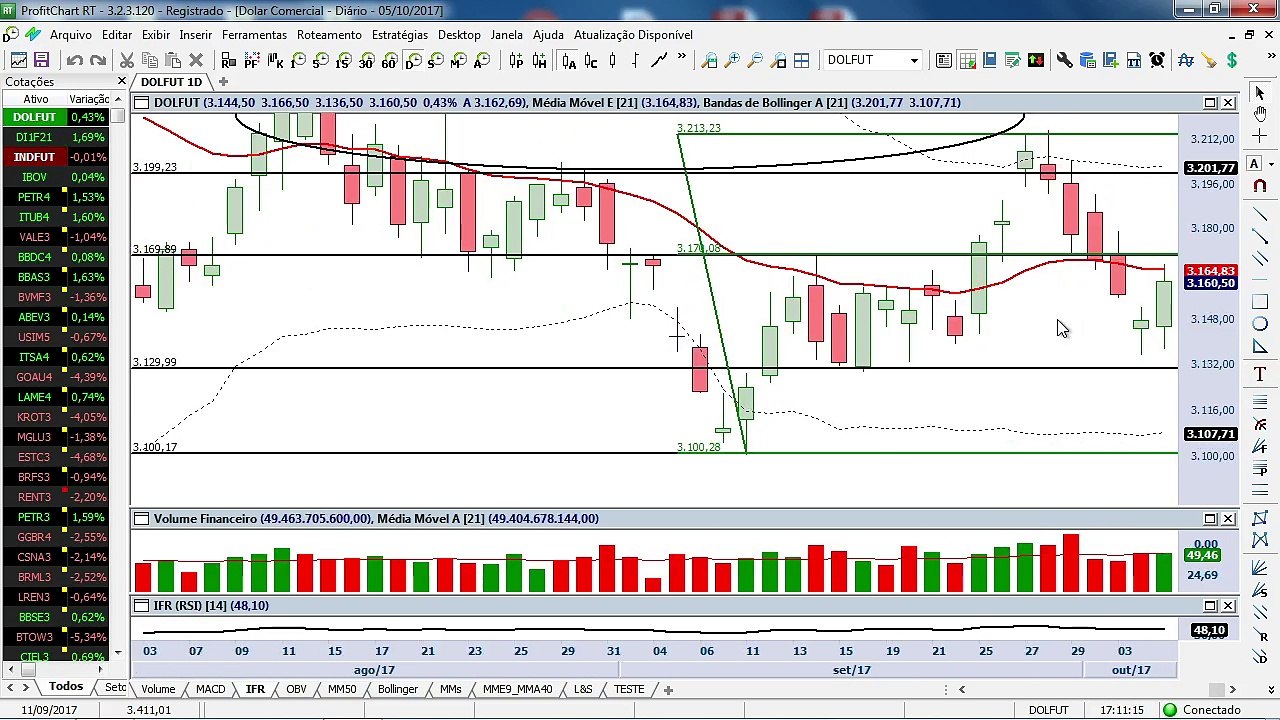The image size is (1280, 720).
Task: Click the undo arrow icon
Action: click(74, 60)
